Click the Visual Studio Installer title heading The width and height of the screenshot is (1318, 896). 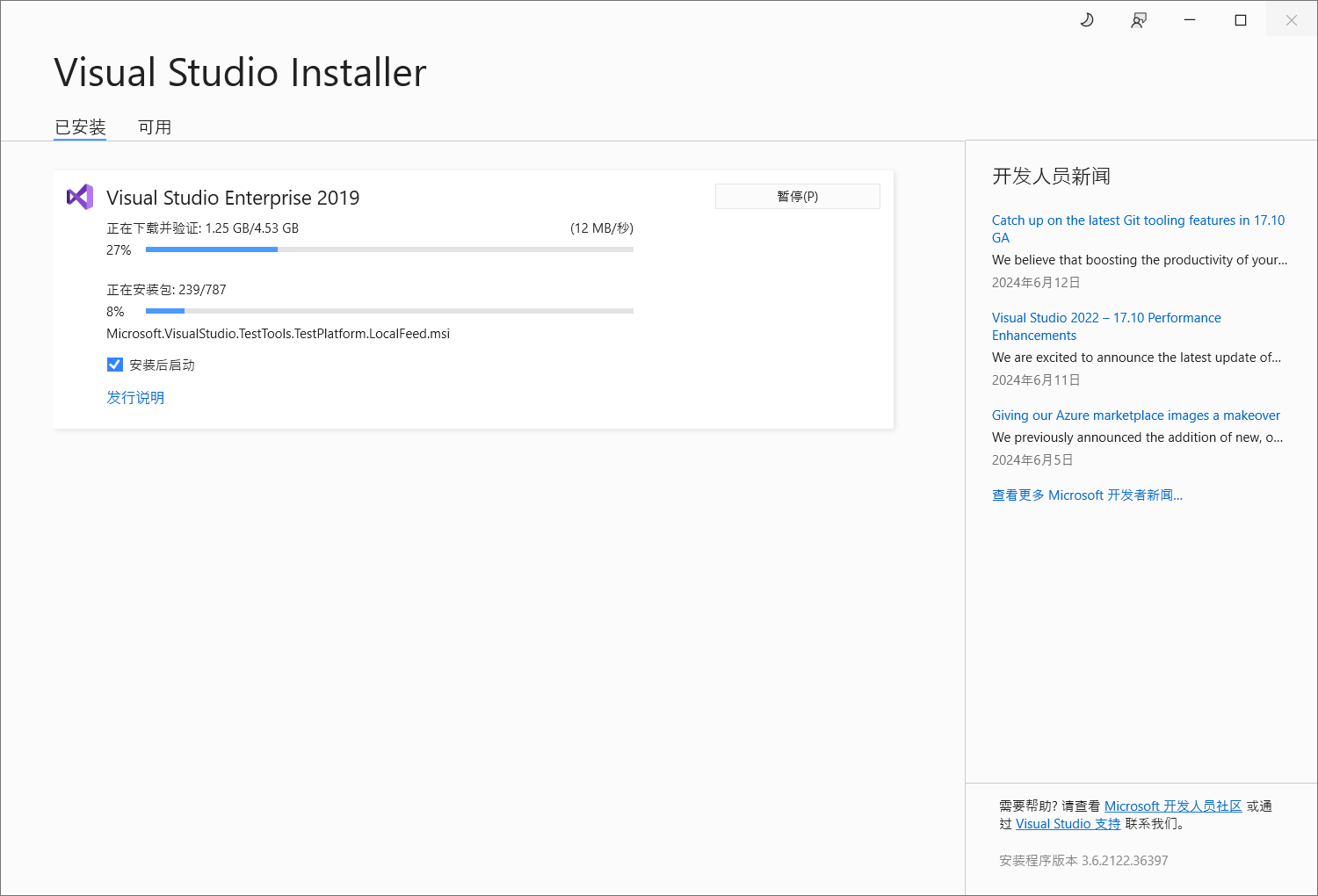point(240,72)
